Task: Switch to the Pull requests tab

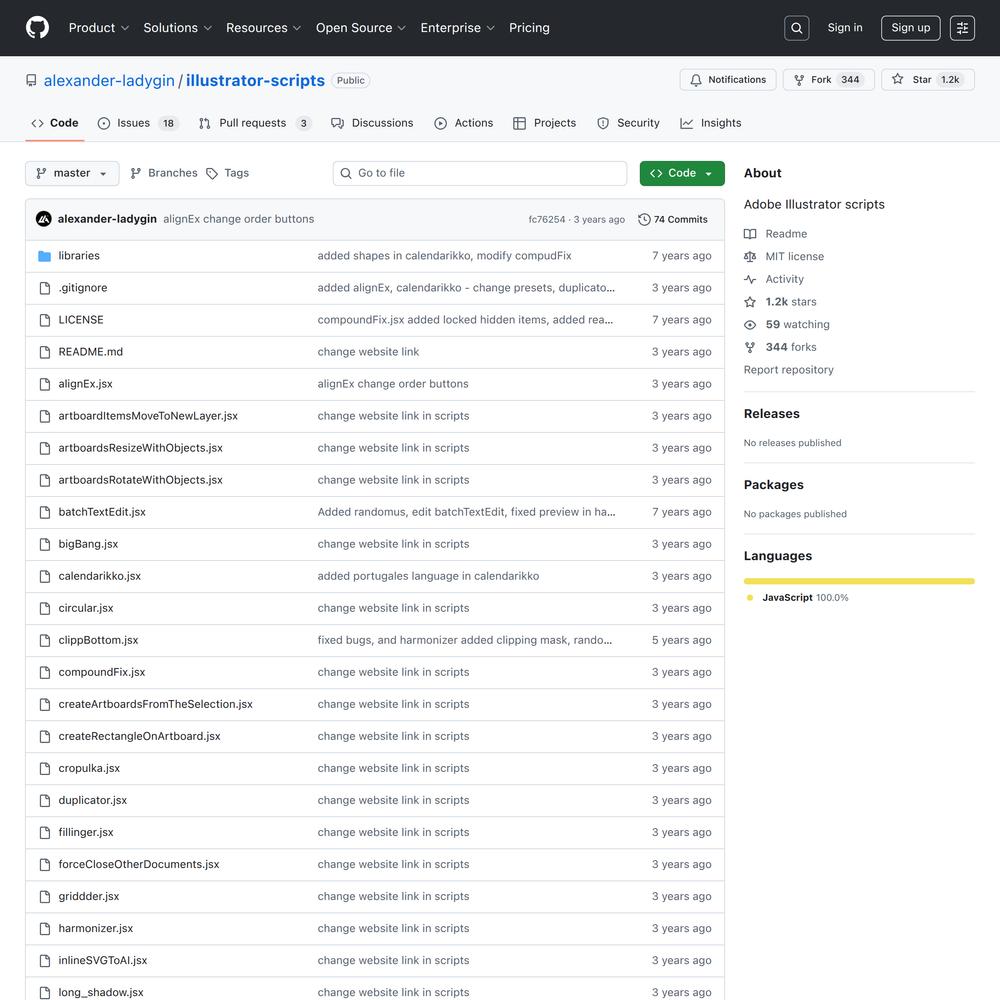Action: click(x=254, y=123)
